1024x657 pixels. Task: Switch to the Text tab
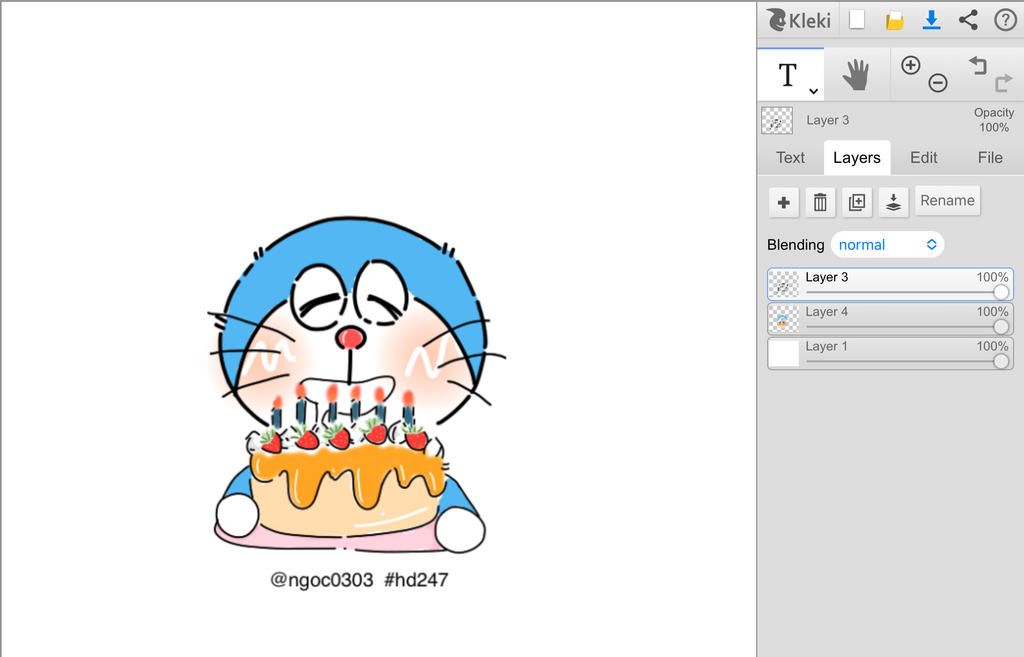(x=790, y=157)
